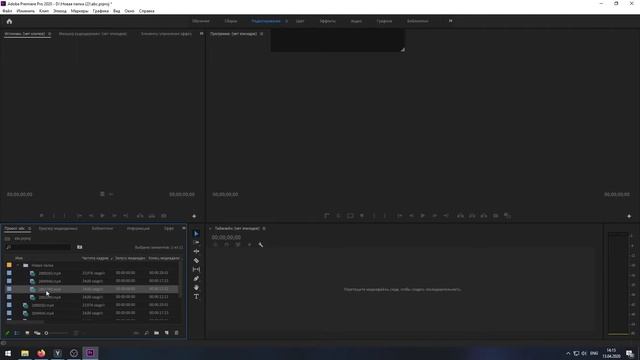Click Comparison View icon in Program monitor
The height and width of the screenshot is (360, 640).
click(x=507, y=216)
